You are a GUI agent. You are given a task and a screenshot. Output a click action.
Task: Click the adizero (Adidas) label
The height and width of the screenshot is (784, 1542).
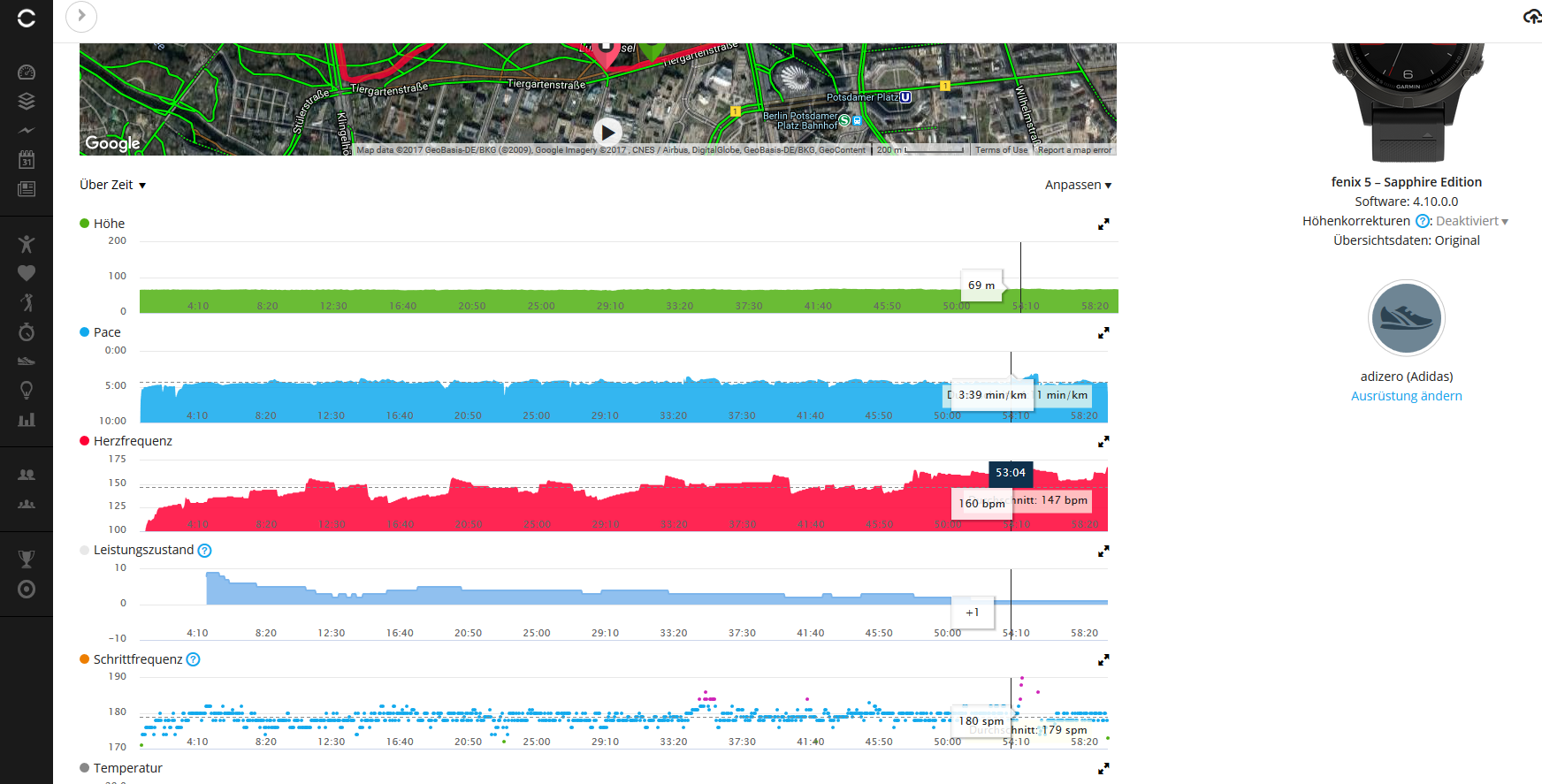pyautogui.click(x=1406, y=377)
